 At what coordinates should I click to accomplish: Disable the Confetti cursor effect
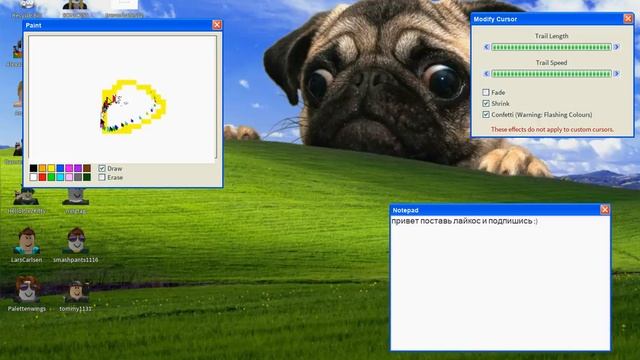[x=486, y=115]
